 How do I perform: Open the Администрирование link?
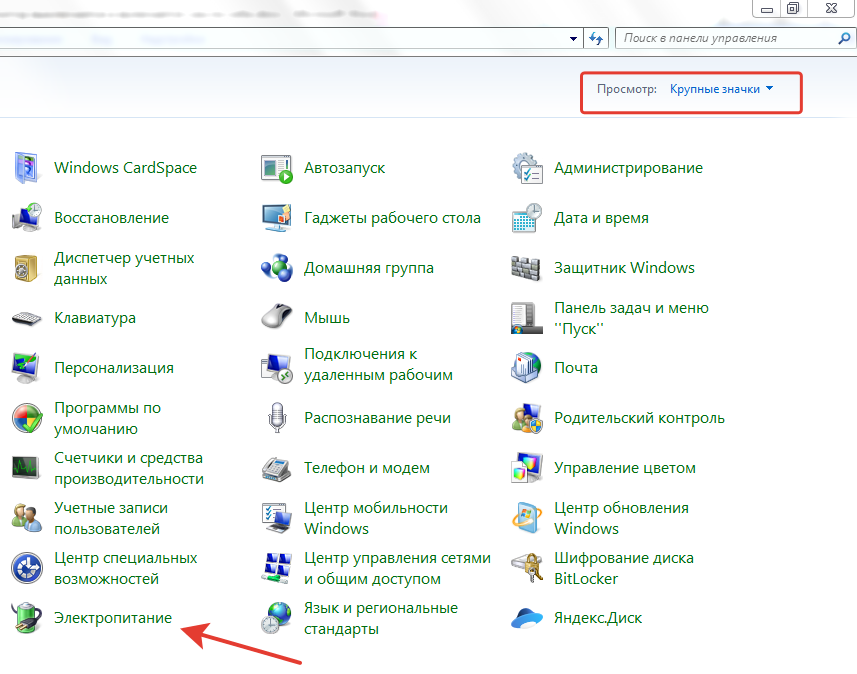pos(629,168)
